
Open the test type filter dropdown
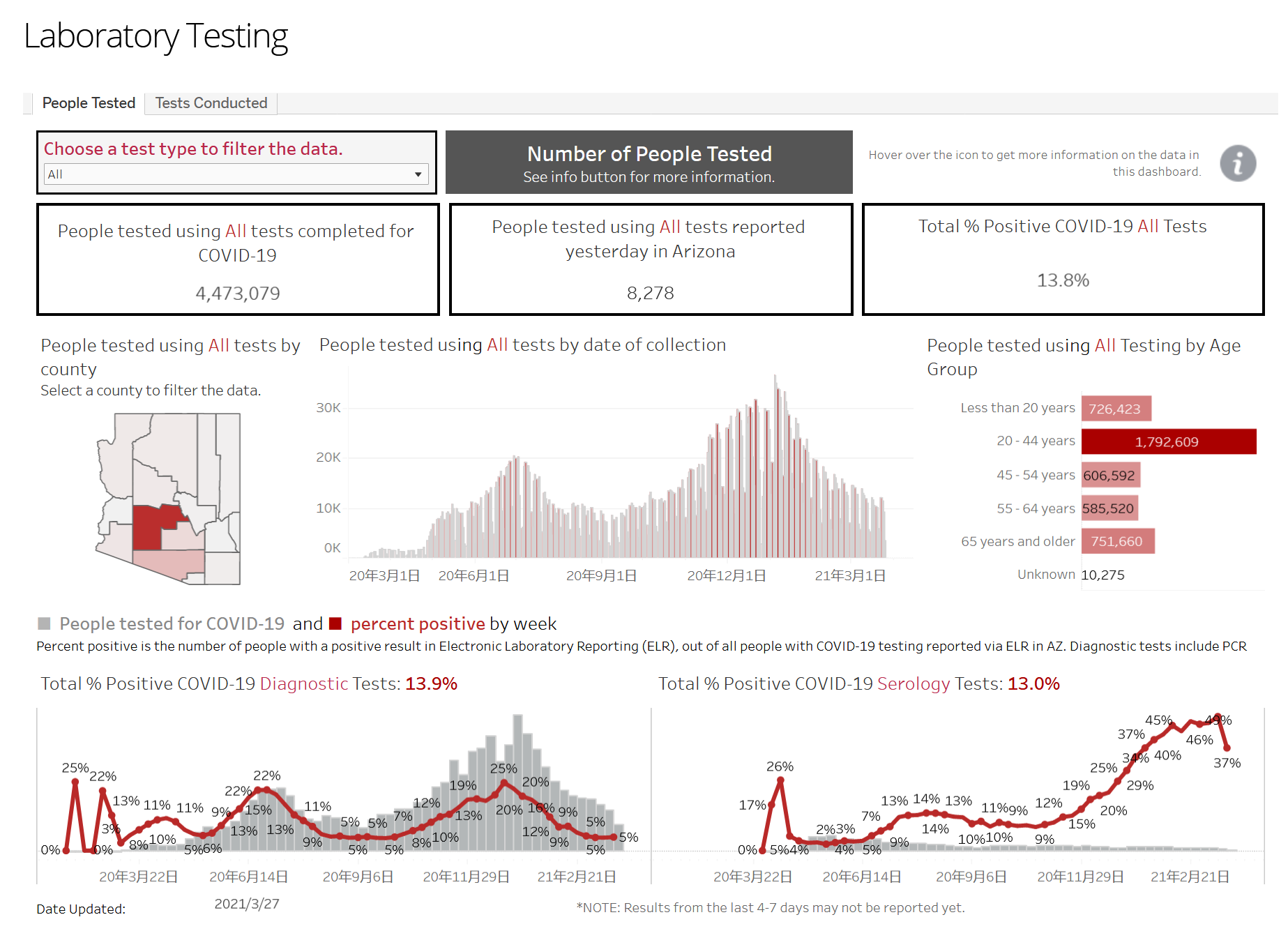pos(236,174)
